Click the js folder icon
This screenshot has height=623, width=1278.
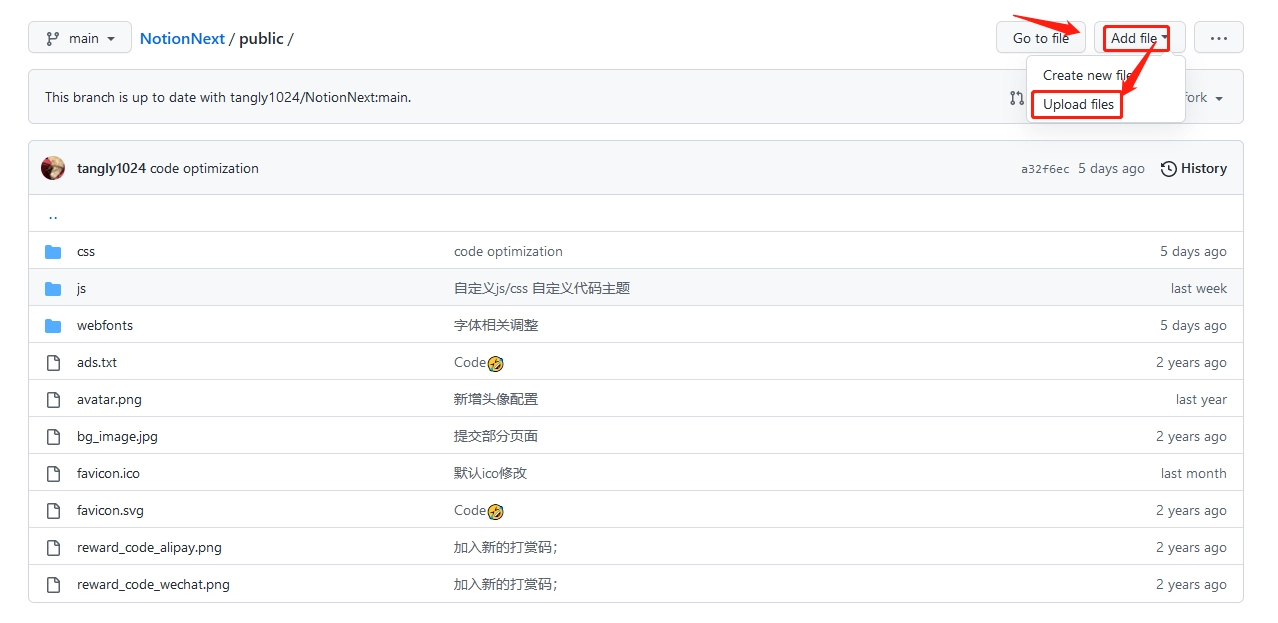point(53,288)
